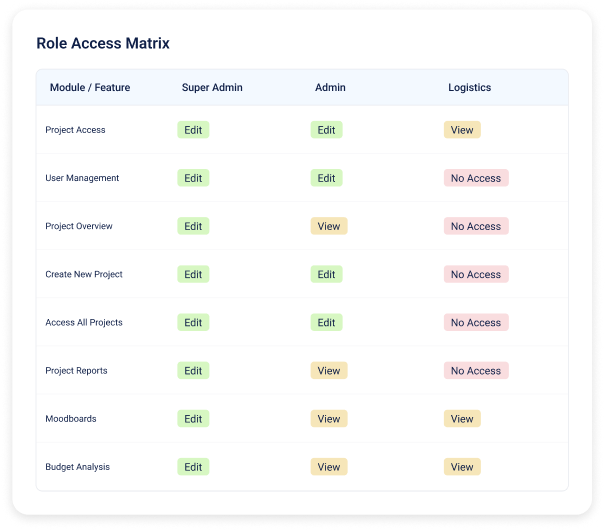Click Admin Edit badge for Create New Project

click(326, 274)
